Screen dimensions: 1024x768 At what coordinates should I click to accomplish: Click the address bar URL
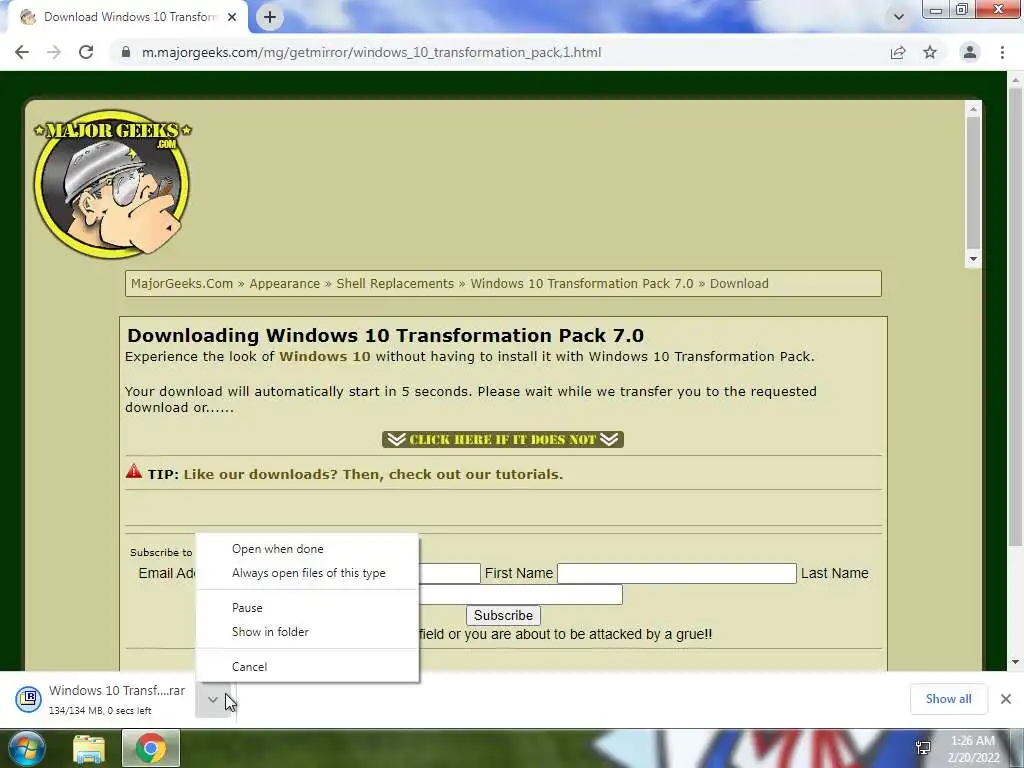[x=372, y=52]
